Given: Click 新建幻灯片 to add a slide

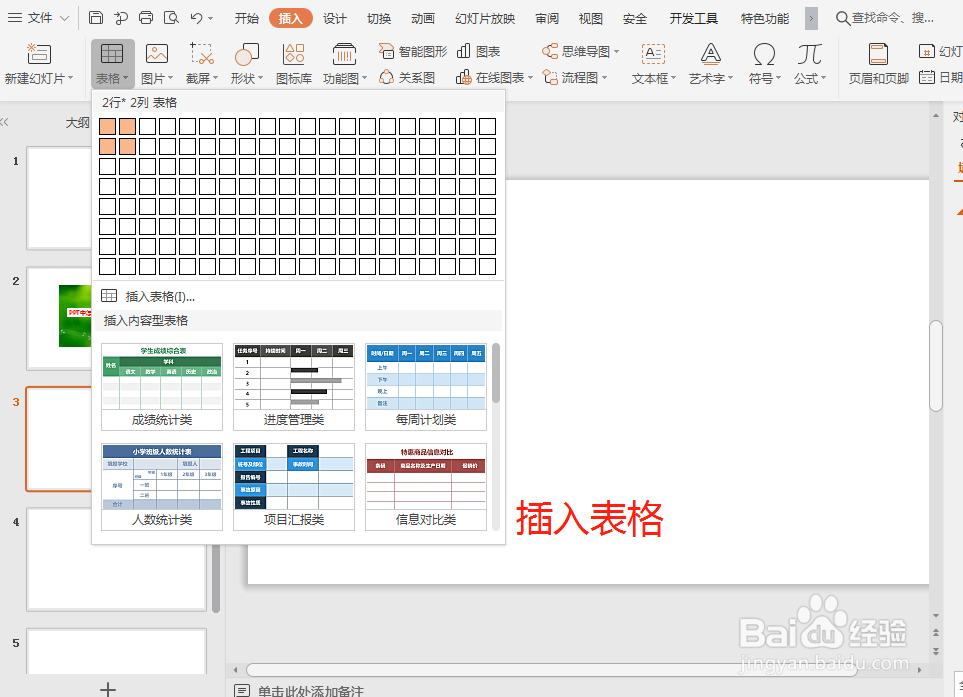Looking at the screenshot, I should [37, 62].
